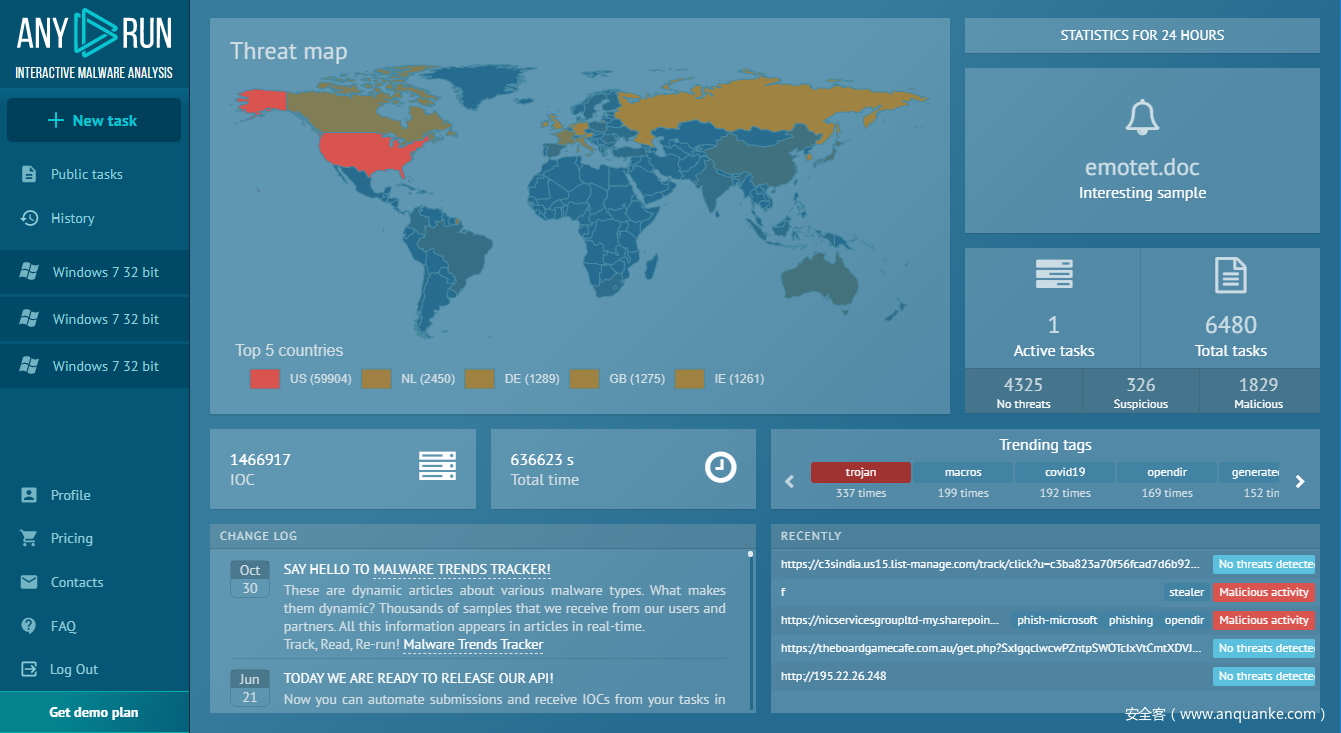The image size is (1341, 733).
Task: Click the 6480 Total tasks value
Action: click(x=1231, y=325)
